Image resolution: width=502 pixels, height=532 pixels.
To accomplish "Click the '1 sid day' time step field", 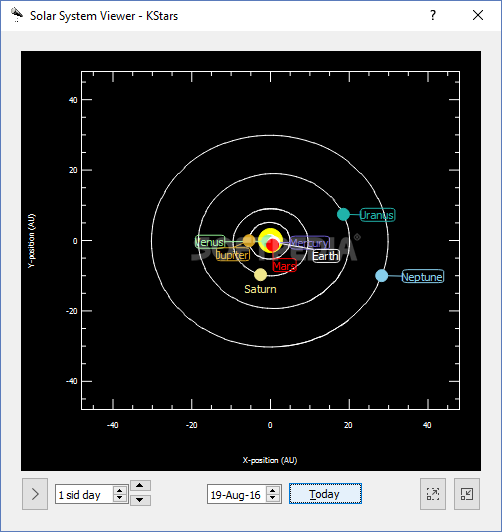I will pos(85,495).
